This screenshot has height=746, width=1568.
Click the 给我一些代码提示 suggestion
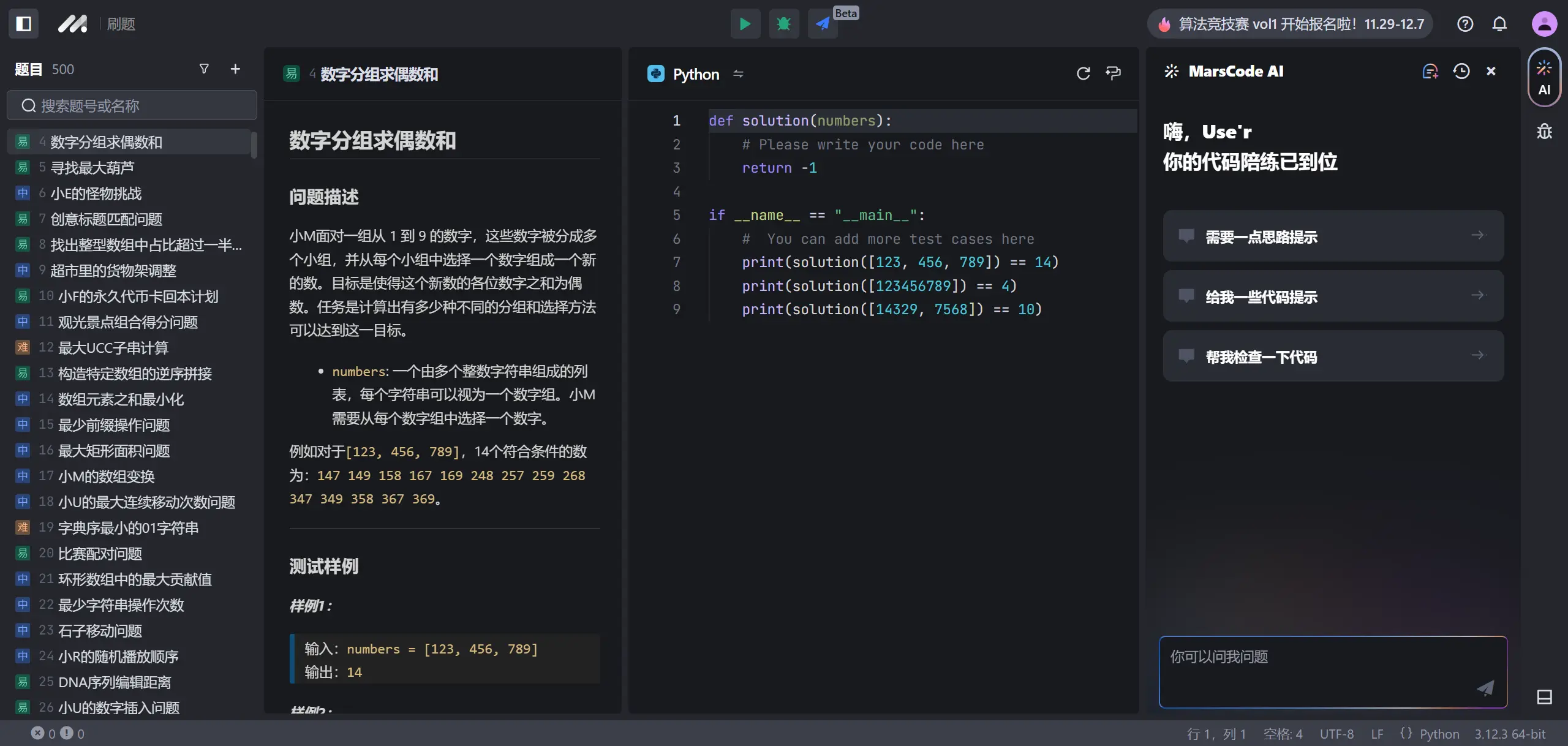(x=1333, y=296)
